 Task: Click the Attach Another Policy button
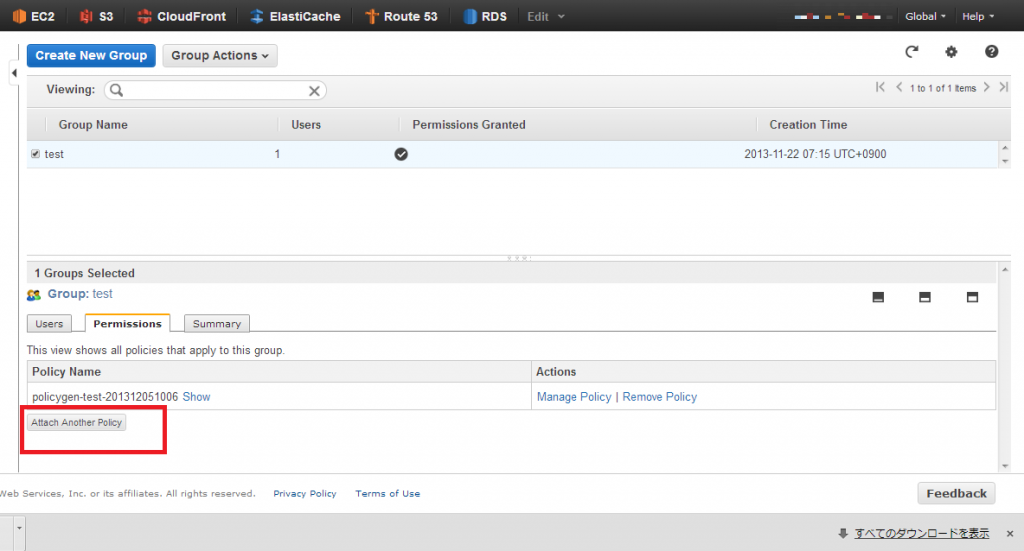[x=76, y=422]
